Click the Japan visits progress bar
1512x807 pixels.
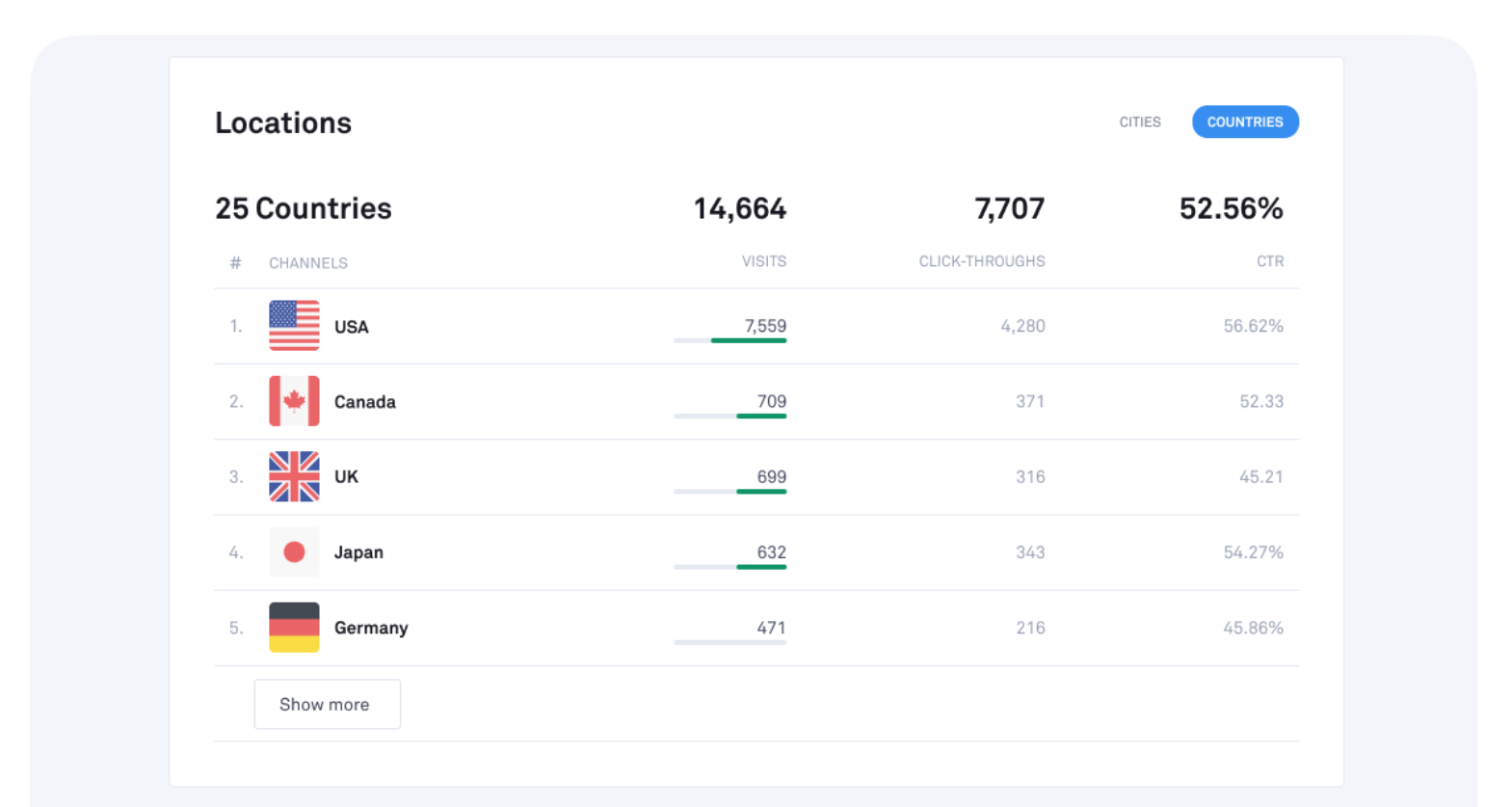[730, 567]
